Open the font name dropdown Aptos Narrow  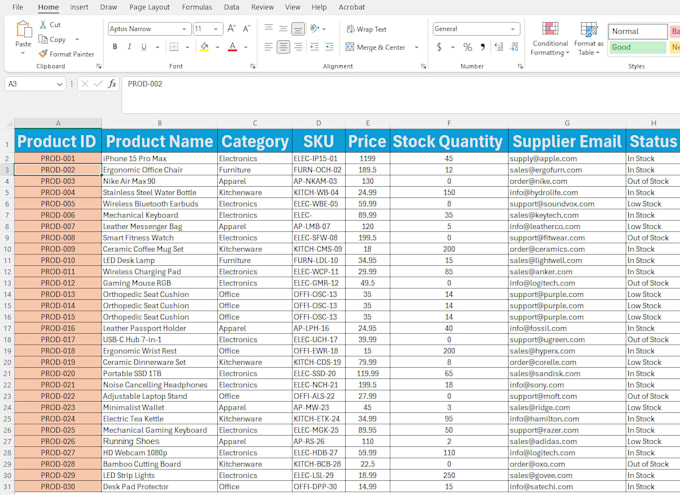click(x=184, y=29)
